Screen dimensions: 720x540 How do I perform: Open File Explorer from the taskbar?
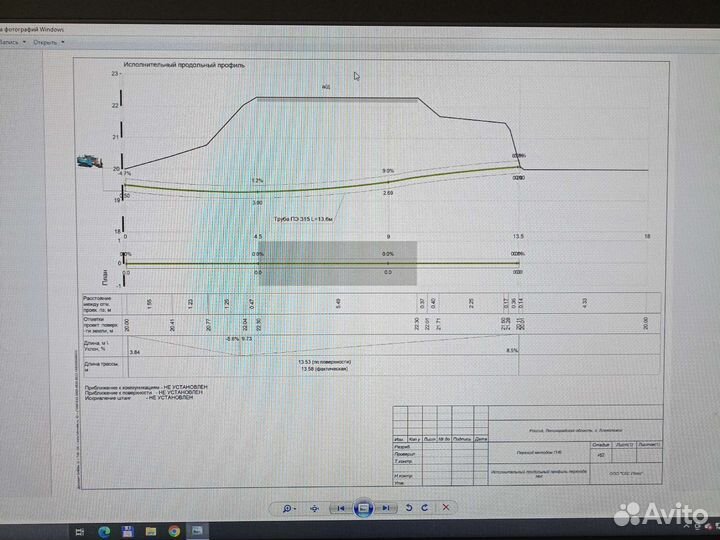[x=151, y=530]
